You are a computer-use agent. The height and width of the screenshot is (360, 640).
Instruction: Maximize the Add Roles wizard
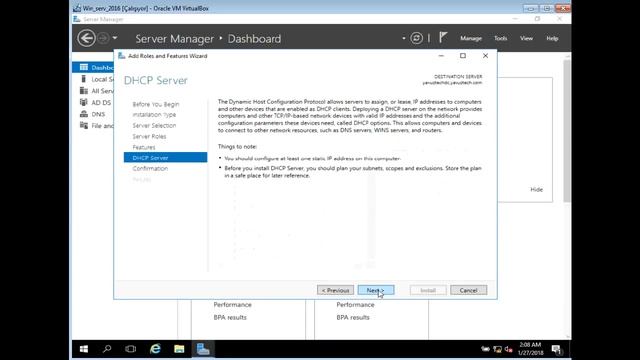pos(462,56)
